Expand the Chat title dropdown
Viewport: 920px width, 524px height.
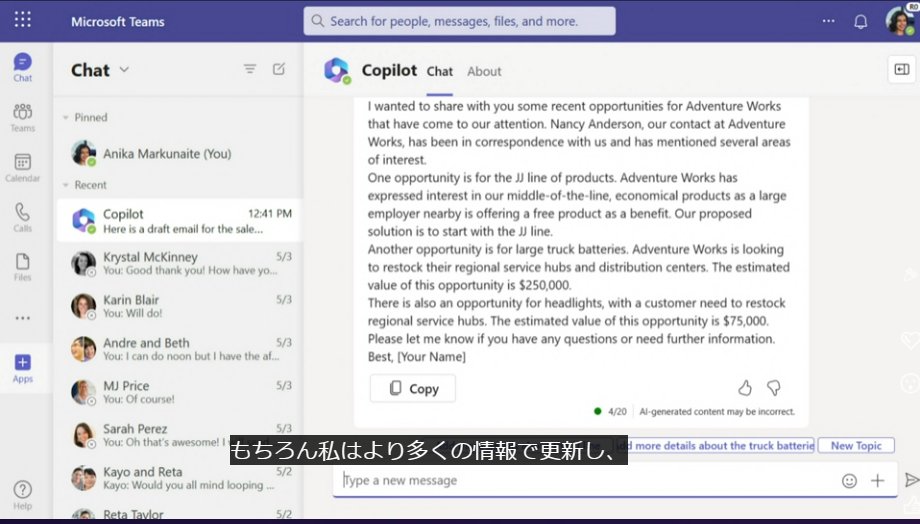(x=124, y=69)
